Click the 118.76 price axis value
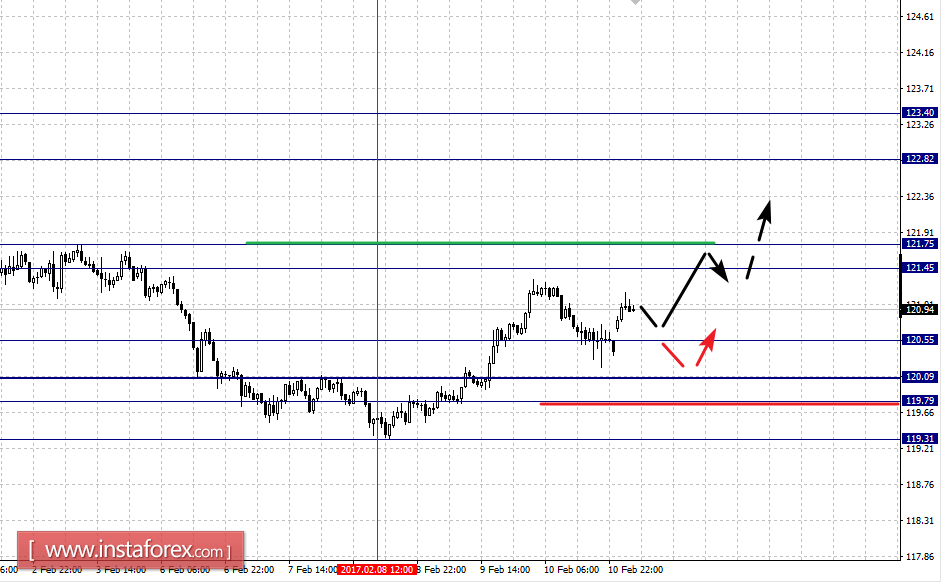The image size is (941, 582). click(919, 485)
